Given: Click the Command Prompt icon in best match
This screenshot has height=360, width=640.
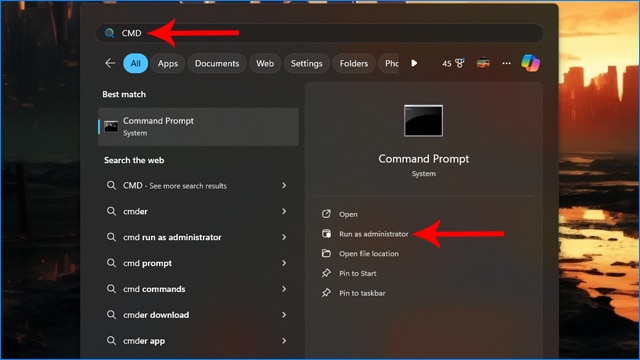Looking at the screenshot, I should tap(111, 127).
